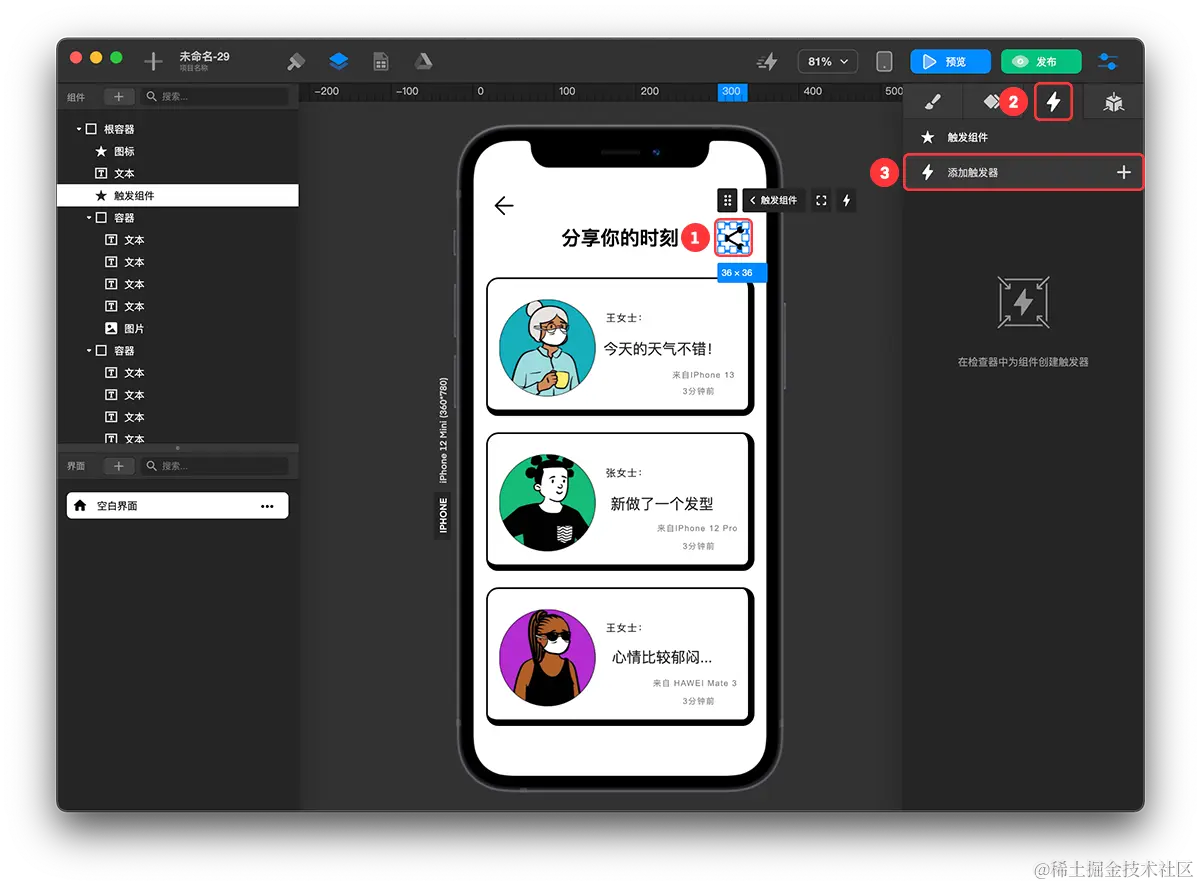
Task: Switch to the cube component tab in inspector
Action: [x=1113, y=102]
